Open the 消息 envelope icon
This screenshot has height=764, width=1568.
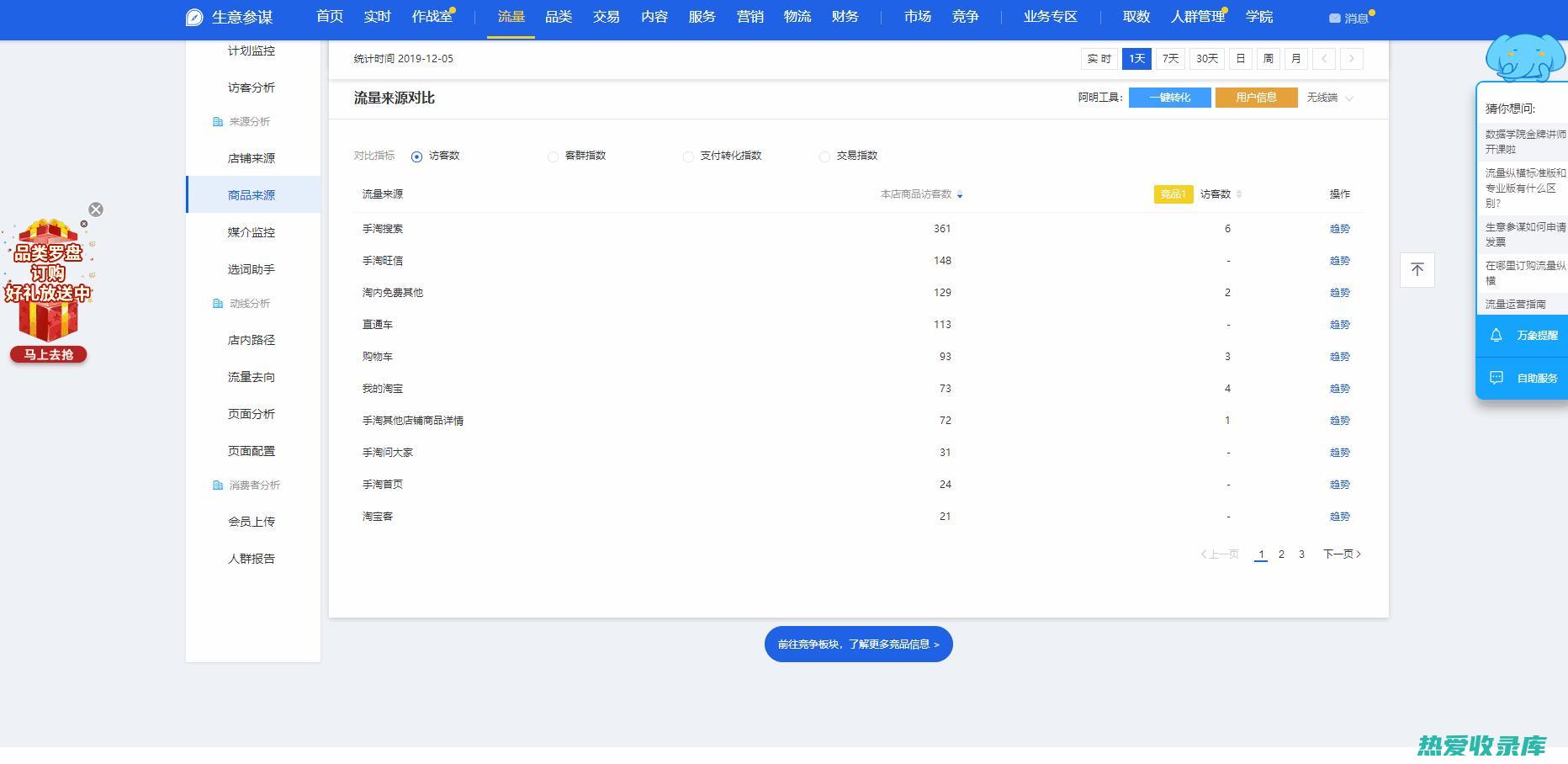1334,18
